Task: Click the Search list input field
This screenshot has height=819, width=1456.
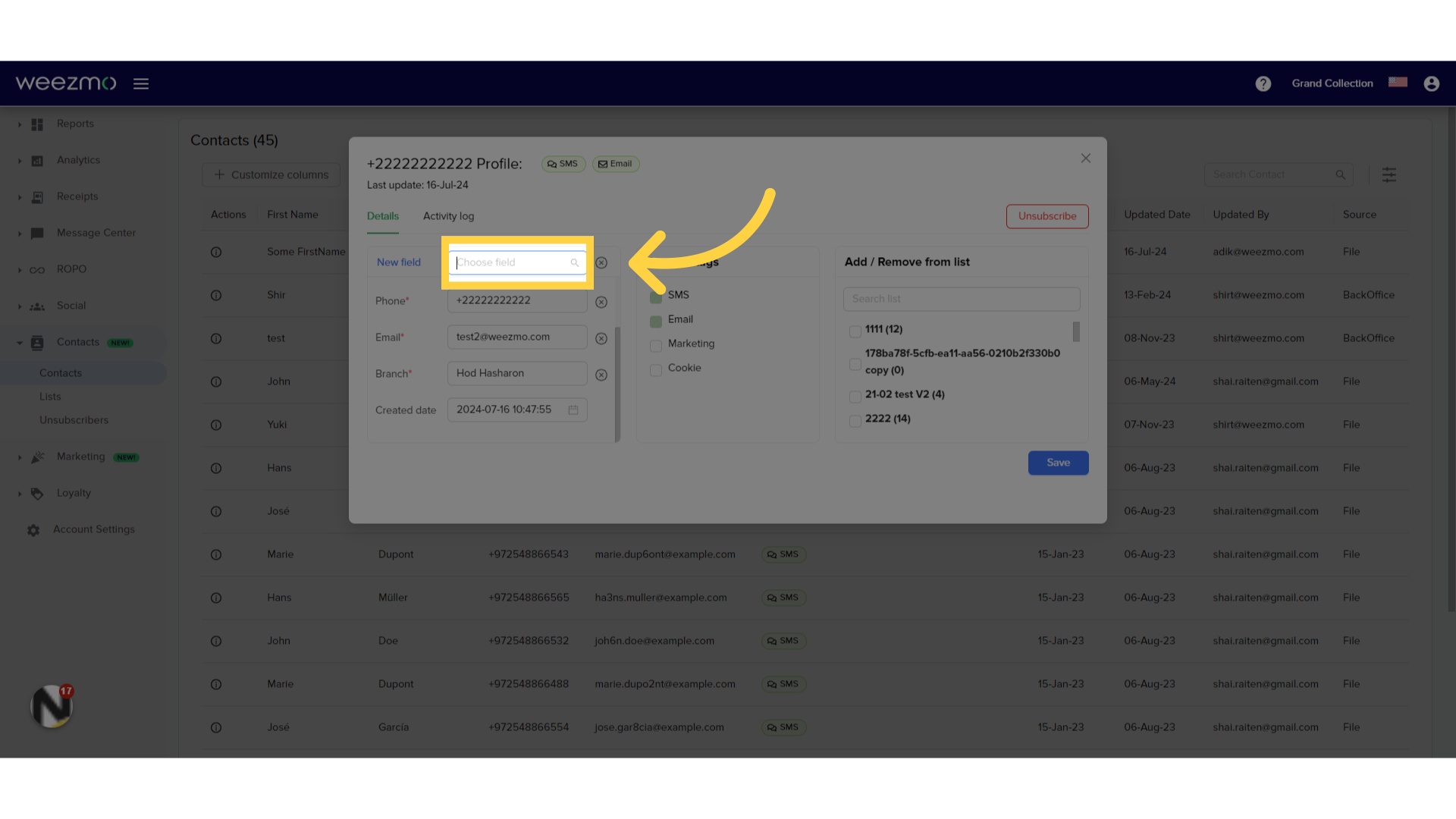Action: coord(962,299)
